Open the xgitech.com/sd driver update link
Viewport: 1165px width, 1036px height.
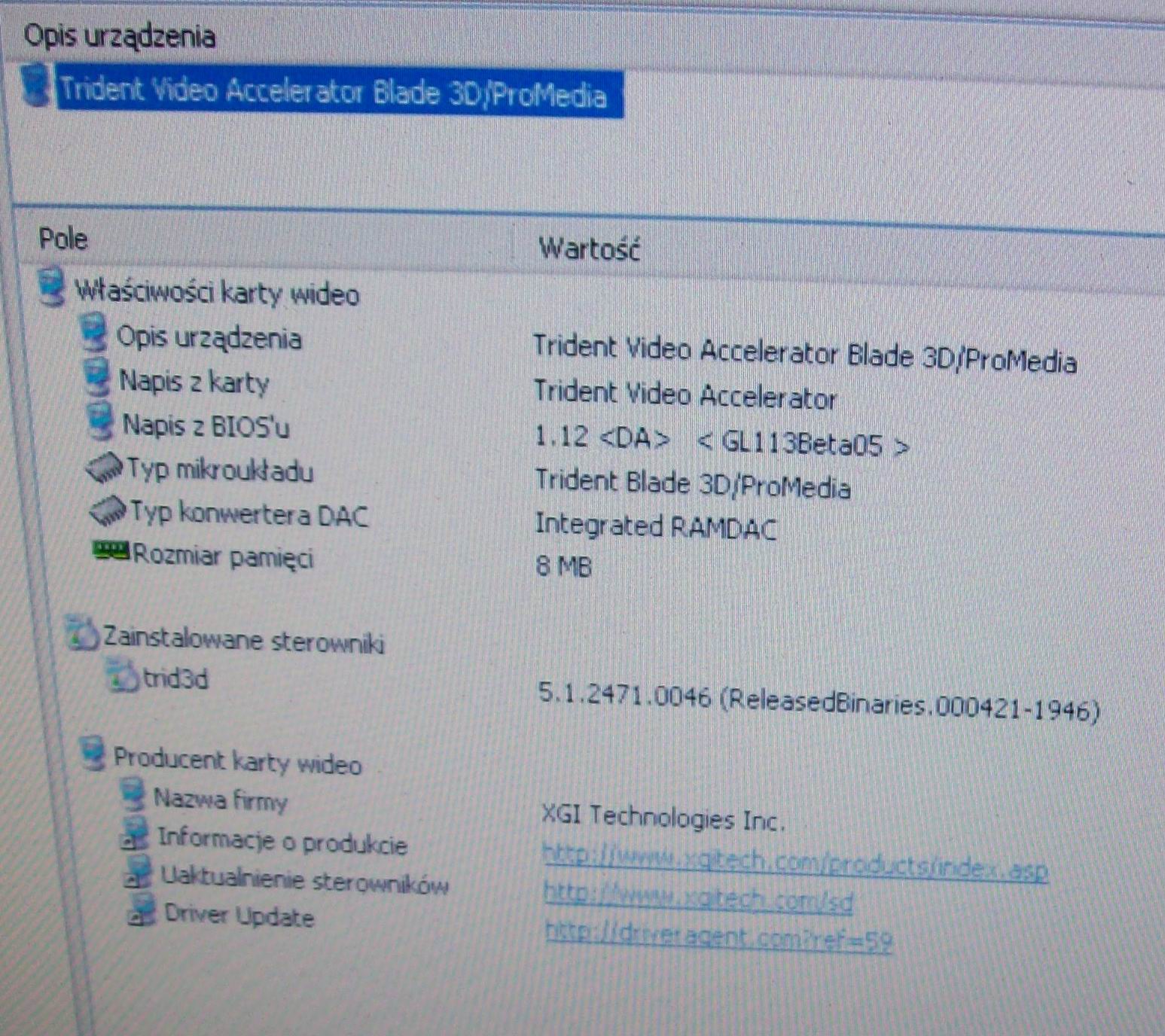pyautogui.click(x=698, y=898)
